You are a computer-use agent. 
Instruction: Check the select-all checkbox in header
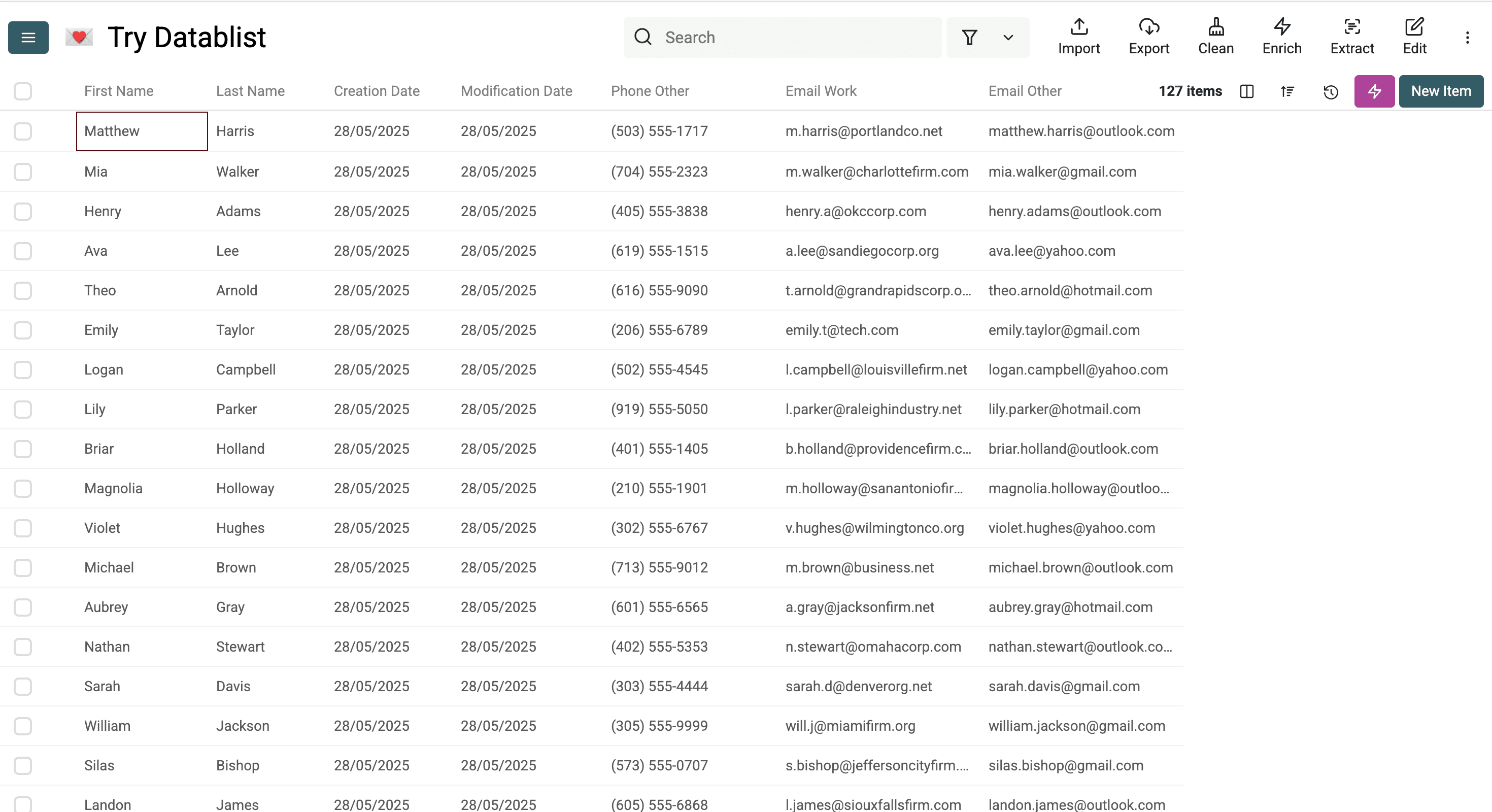pyautogui.click(x=23, y=91)
